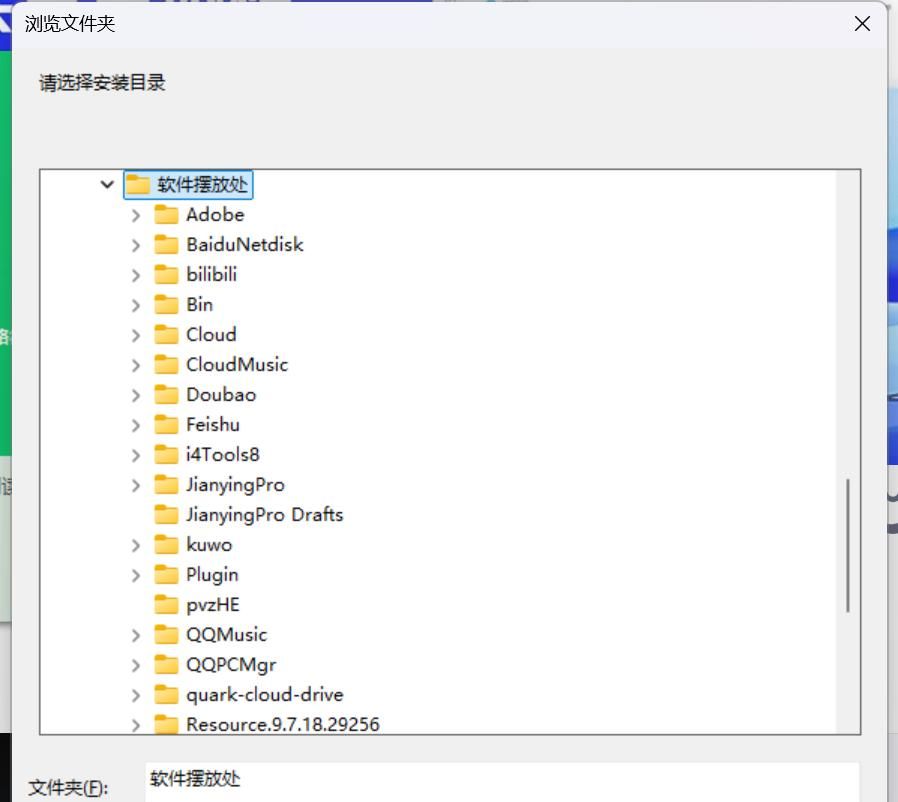
Task: Click the QQPCMgr folder icon
Action: 166,665
